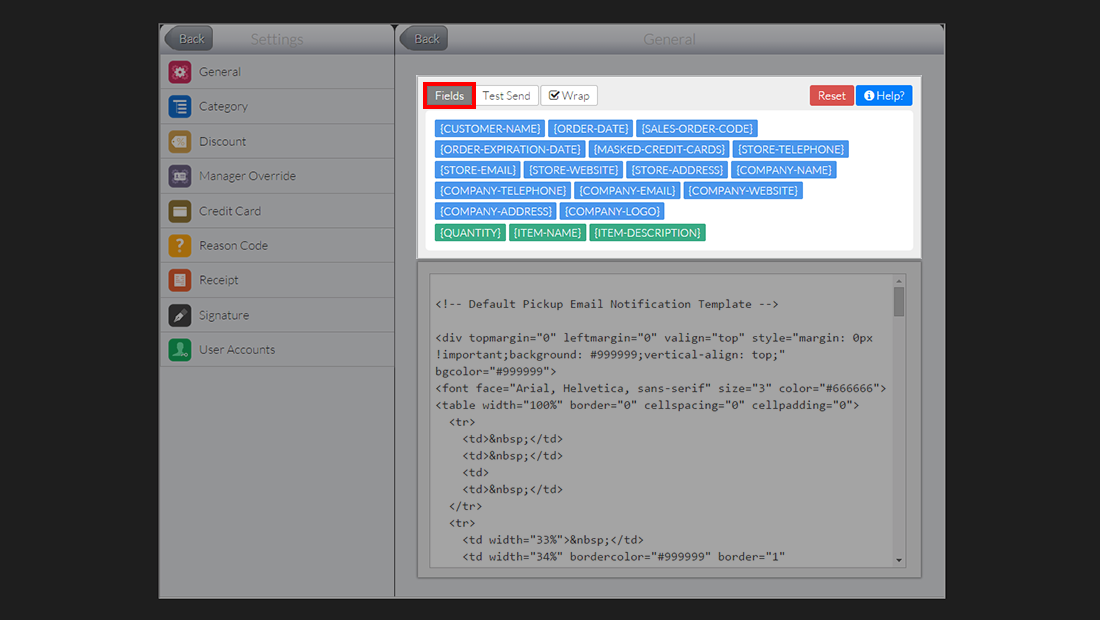Image resolution: width=1100 pixels, height=620 pixels.
Task: Select the Discount tag icon
Action: point(180,142)
